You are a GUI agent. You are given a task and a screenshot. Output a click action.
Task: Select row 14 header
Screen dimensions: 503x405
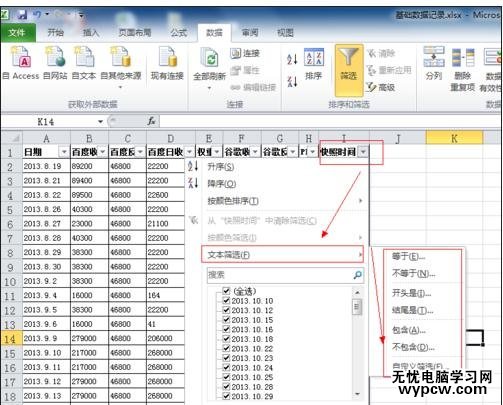point(11,338)
